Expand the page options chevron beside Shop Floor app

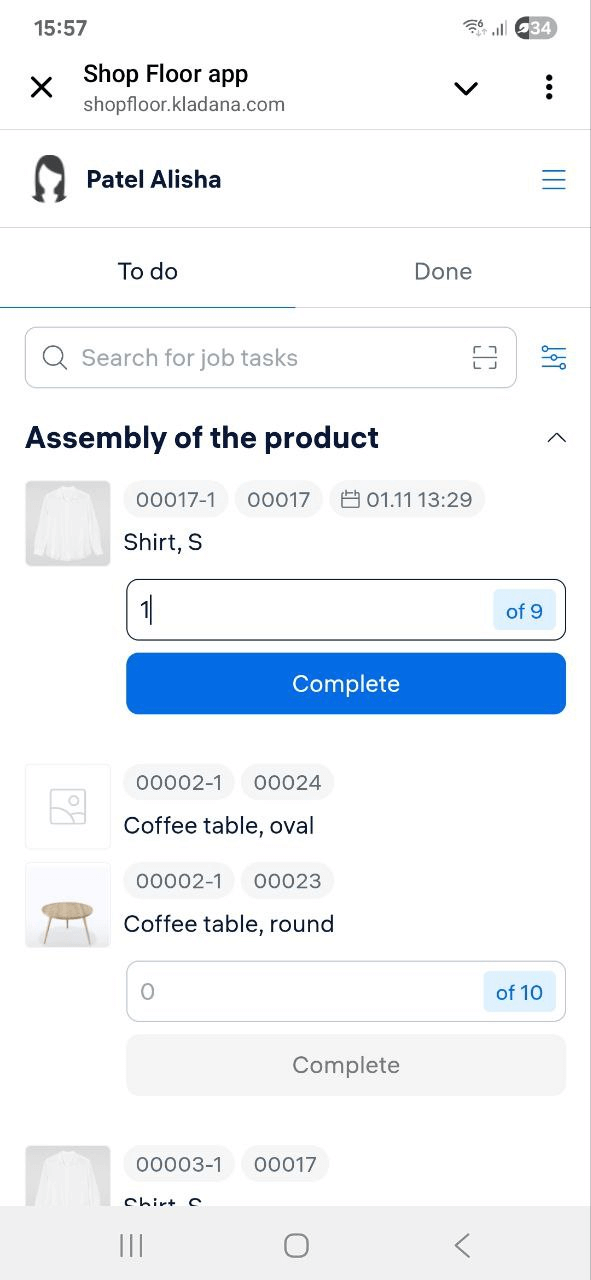[x=465, y=87]
